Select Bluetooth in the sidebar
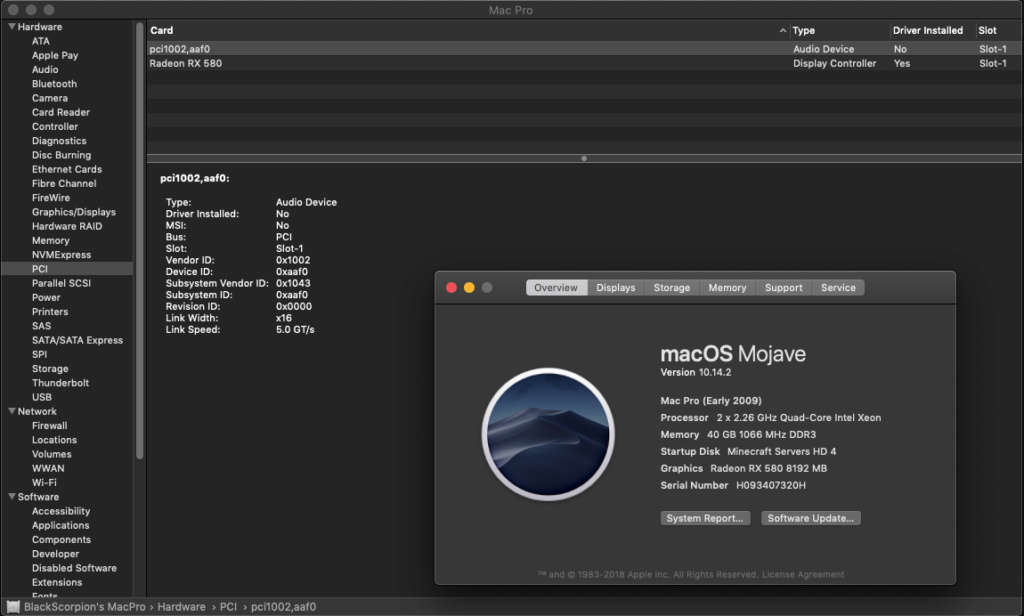The height and width of the screenshot is (616, 1024). 54,84
